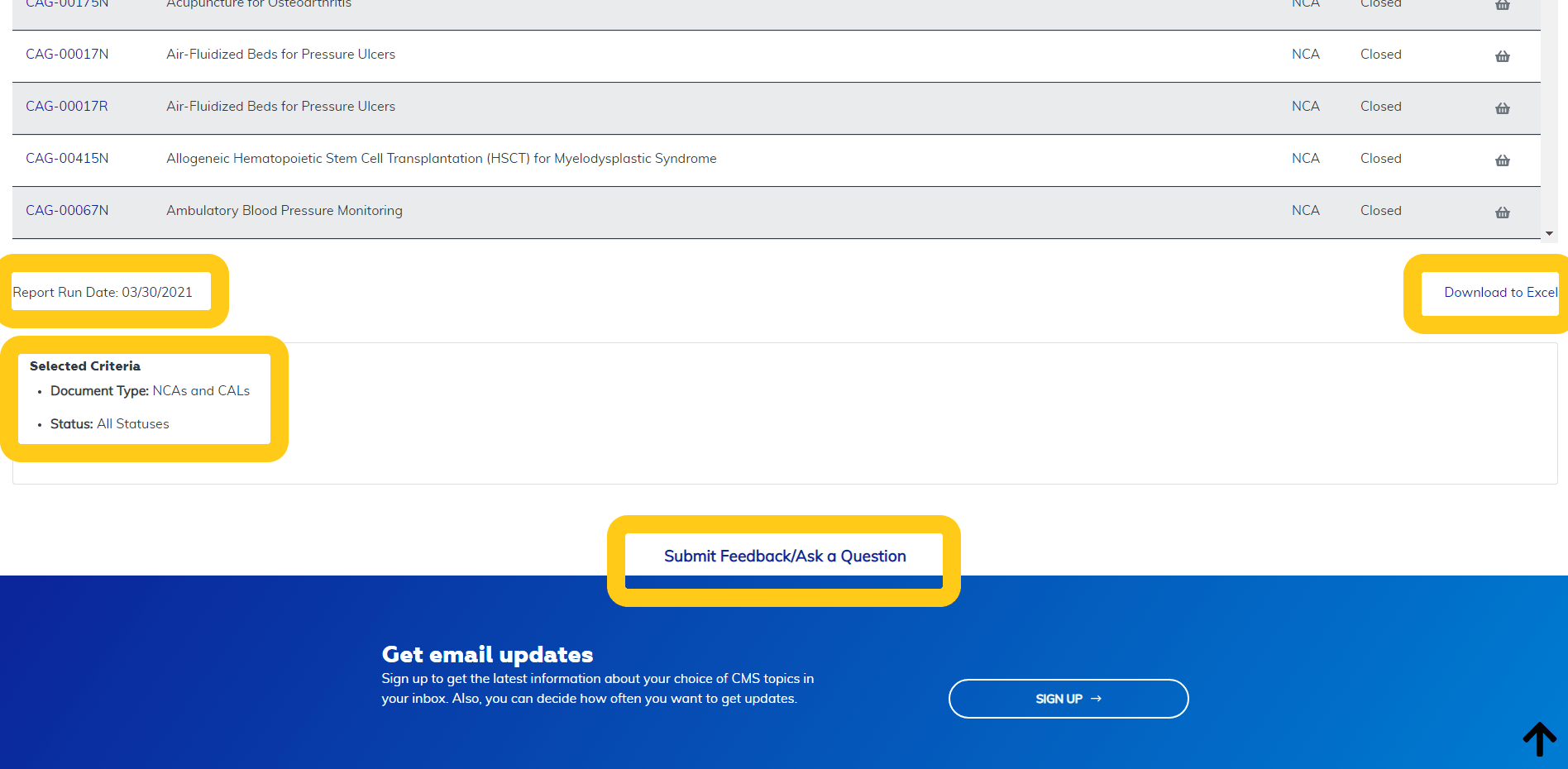This screenshot has width=1568, height=769.
Task: Click Closed status in the CAG-00415N row
Action: [x=1380, y=159]
